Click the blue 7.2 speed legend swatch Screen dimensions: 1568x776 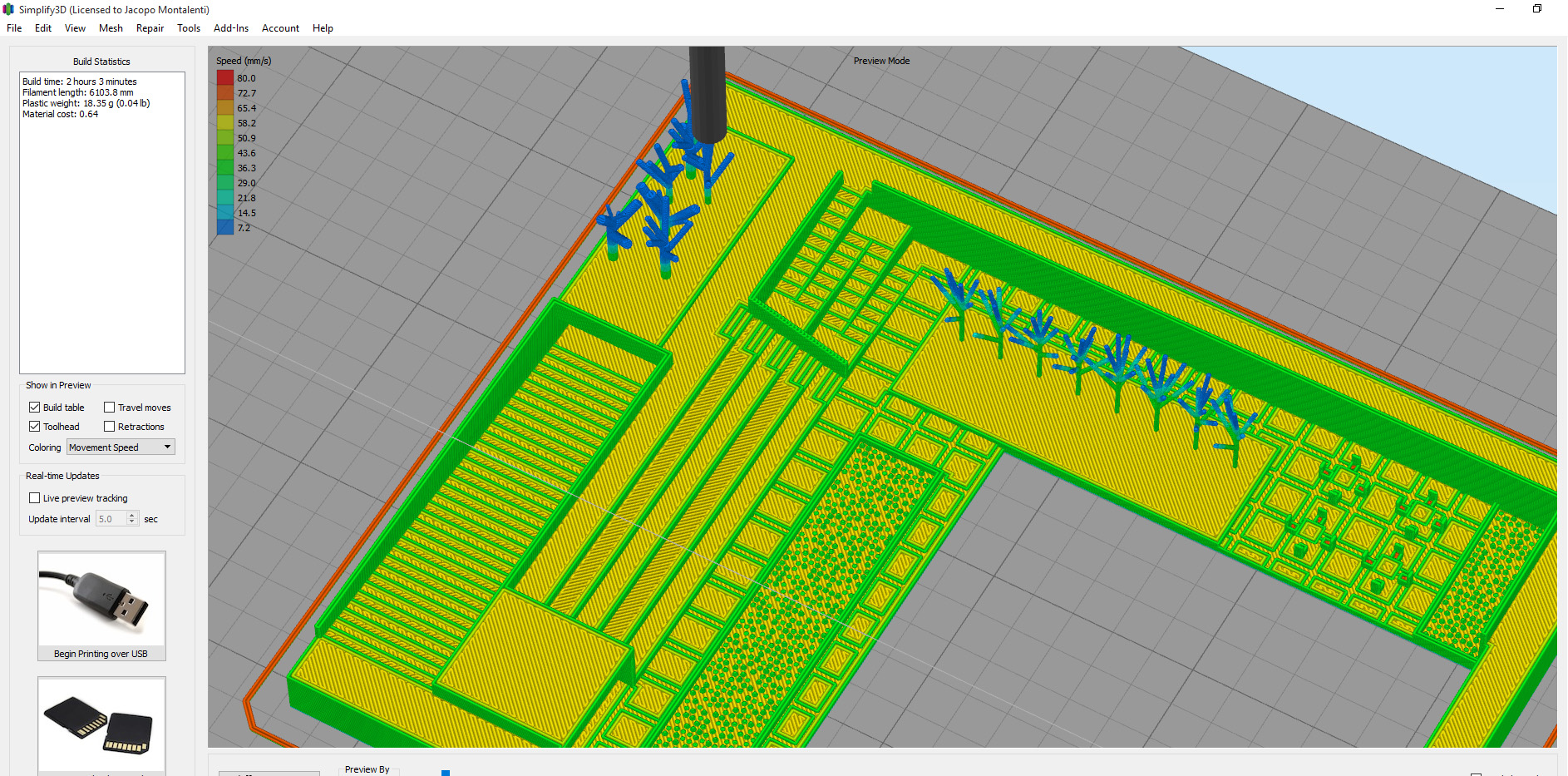[225, 228]
